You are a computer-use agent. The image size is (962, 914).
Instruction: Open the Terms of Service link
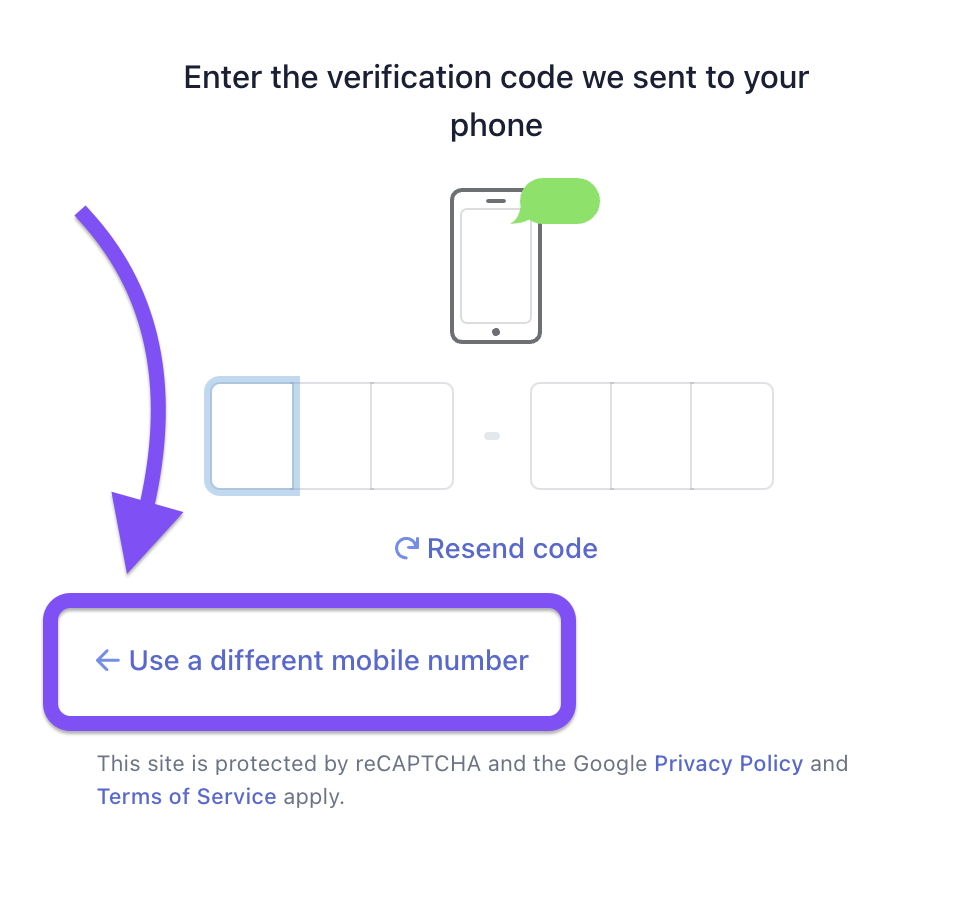186,797
